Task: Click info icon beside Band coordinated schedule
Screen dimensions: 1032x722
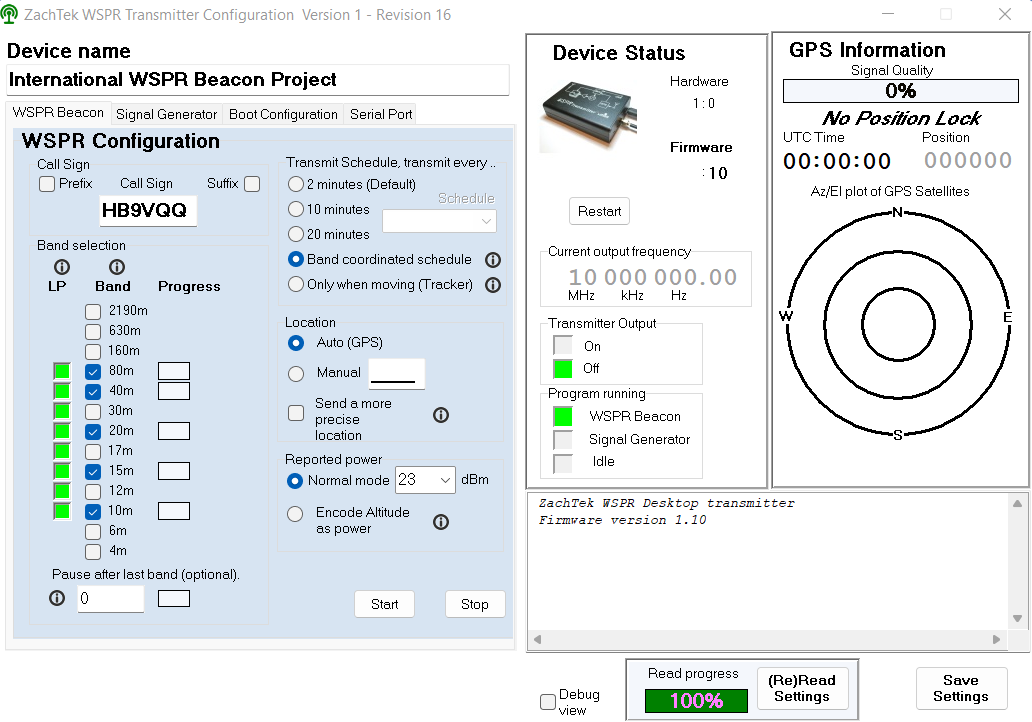Action: point(493,260)
